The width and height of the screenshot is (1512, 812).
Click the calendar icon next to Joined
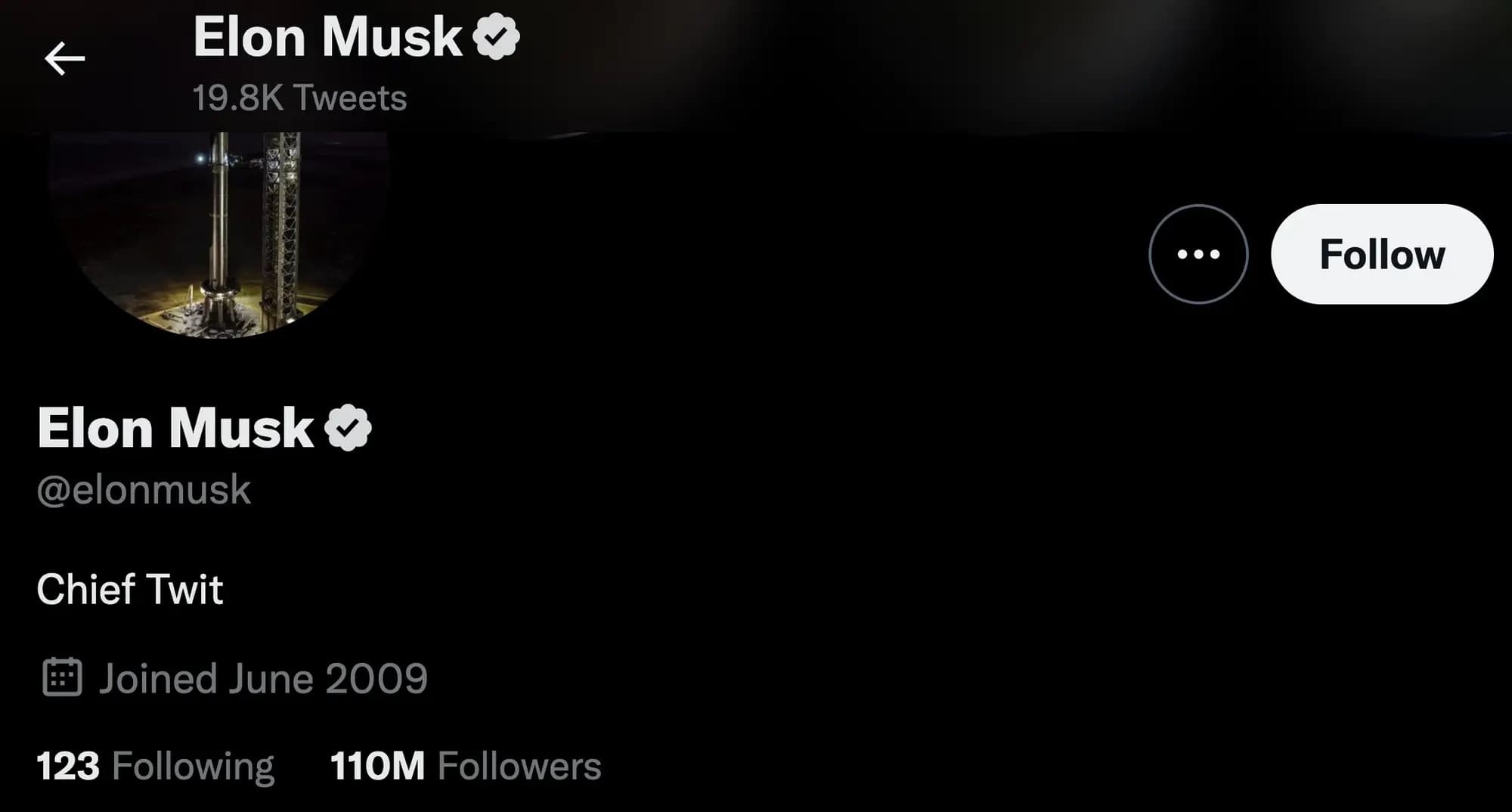coord(62,677)
